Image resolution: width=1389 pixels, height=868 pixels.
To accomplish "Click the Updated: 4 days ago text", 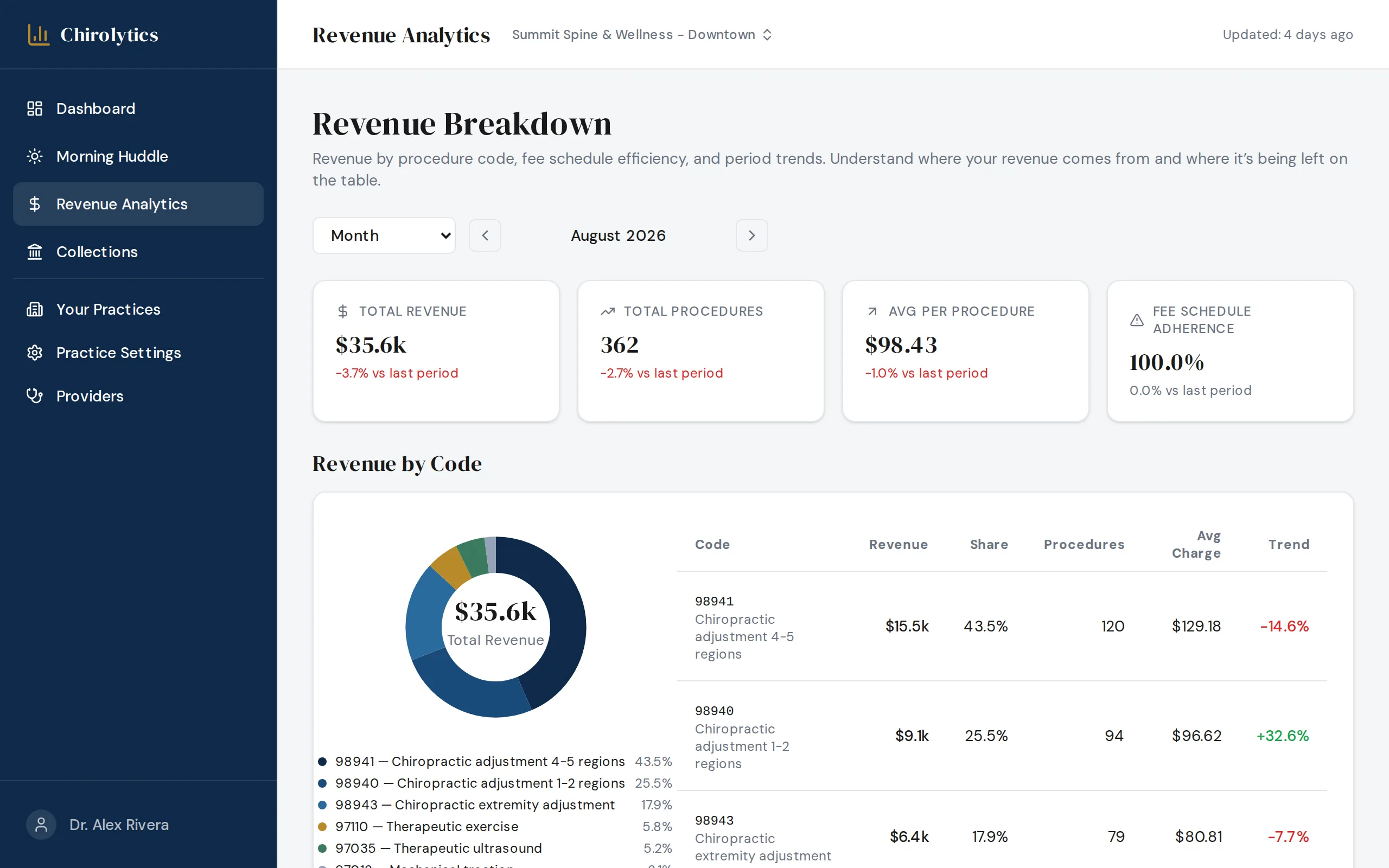I will tap(1288, 34).
